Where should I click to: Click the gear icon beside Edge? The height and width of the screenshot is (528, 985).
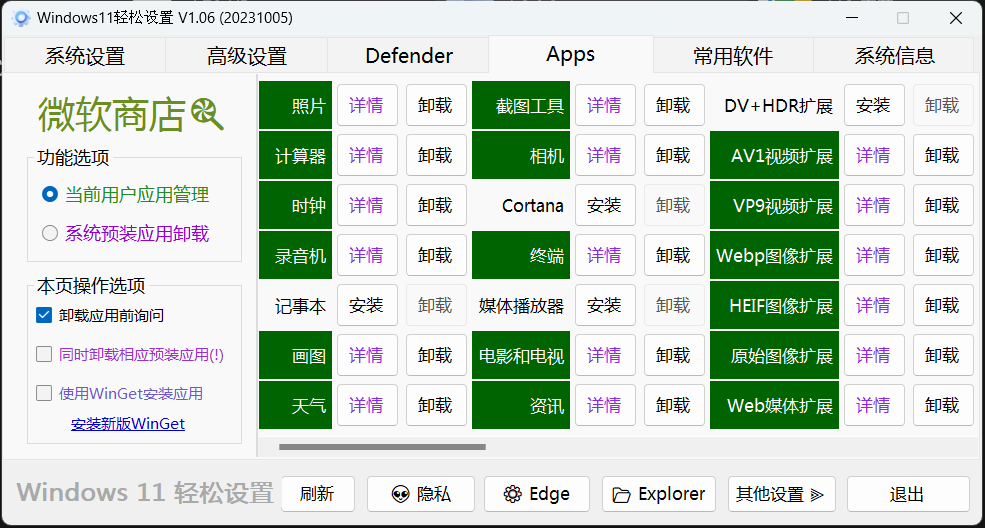coord(513,494)
